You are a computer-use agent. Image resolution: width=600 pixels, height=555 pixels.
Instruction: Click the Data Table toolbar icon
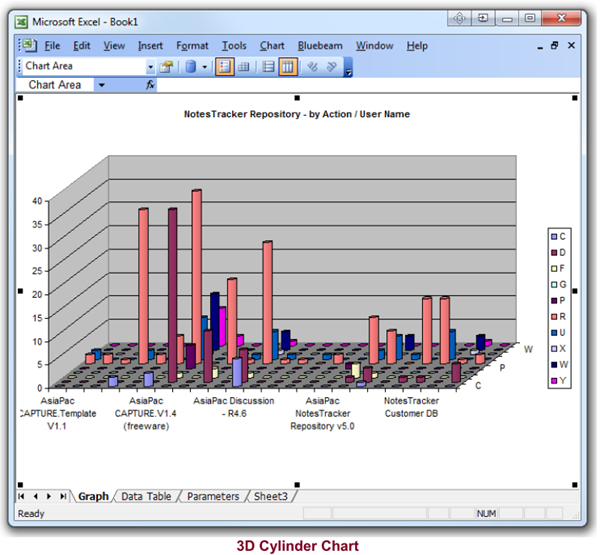244,66
